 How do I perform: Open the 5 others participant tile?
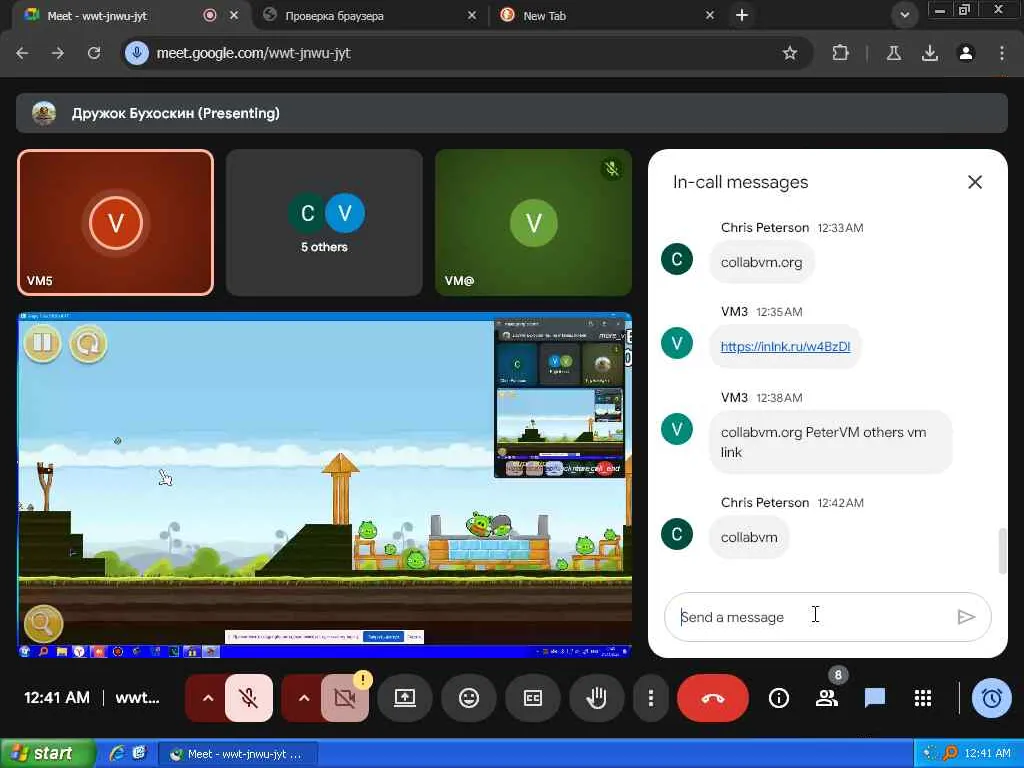324,223
